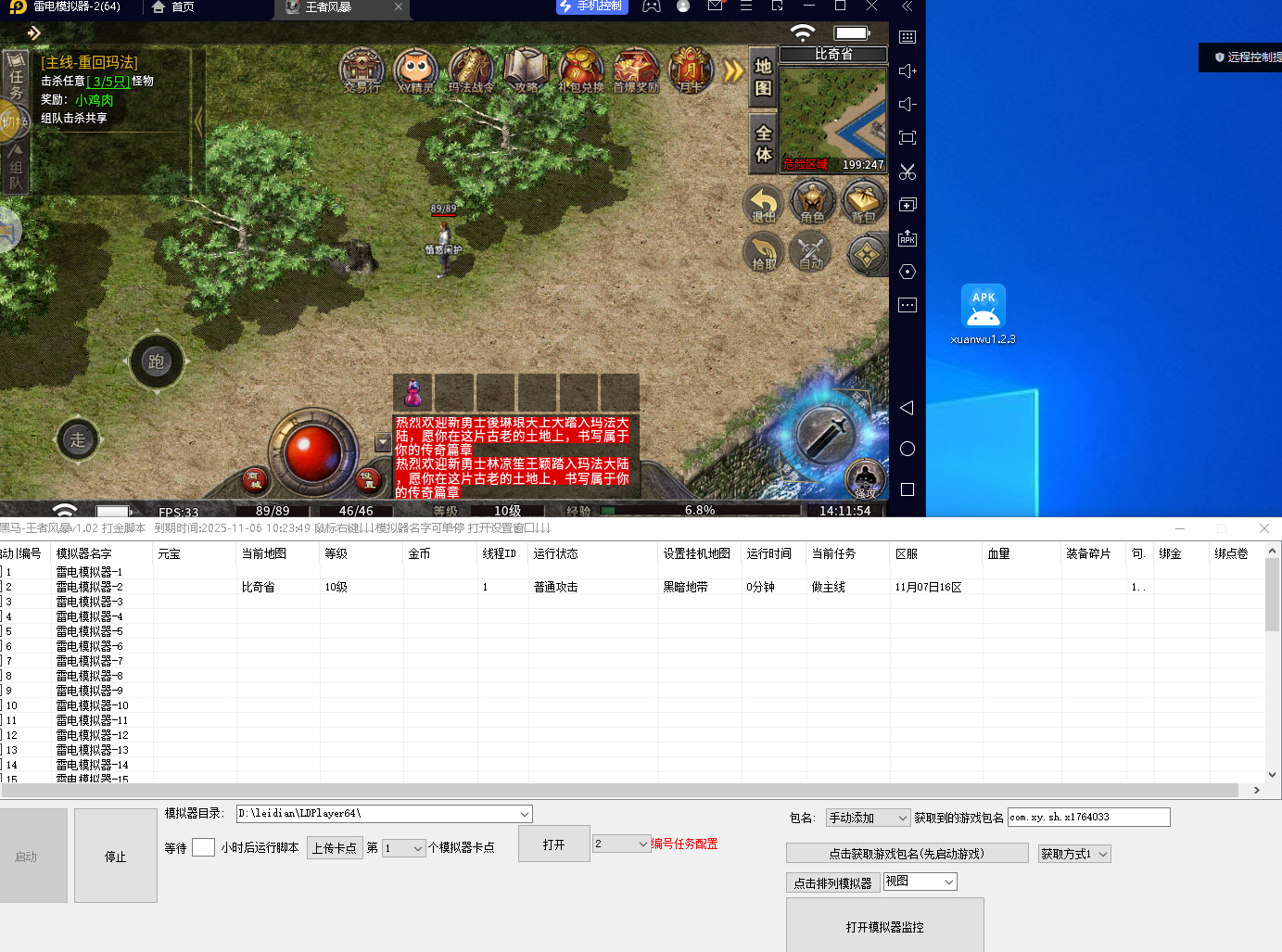Open the 背包 backpack icon
This screenshot has width=1282, height=952.
[x=863, y=203]
